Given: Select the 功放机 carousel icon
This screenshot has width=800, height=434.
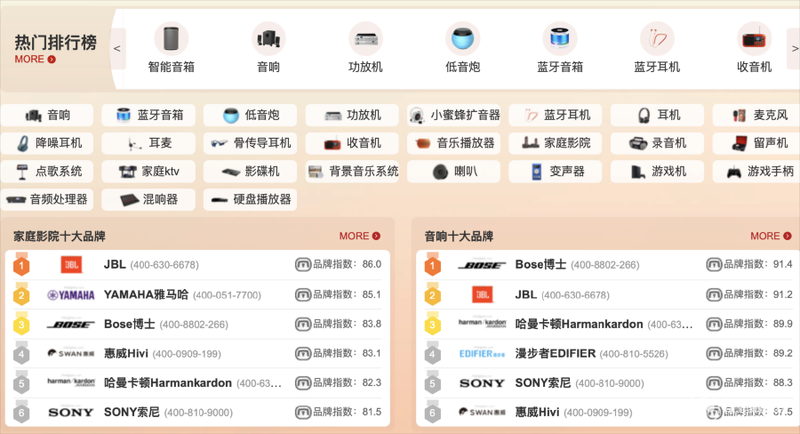Looking at the screenshot, I should (x=365, y=39).
